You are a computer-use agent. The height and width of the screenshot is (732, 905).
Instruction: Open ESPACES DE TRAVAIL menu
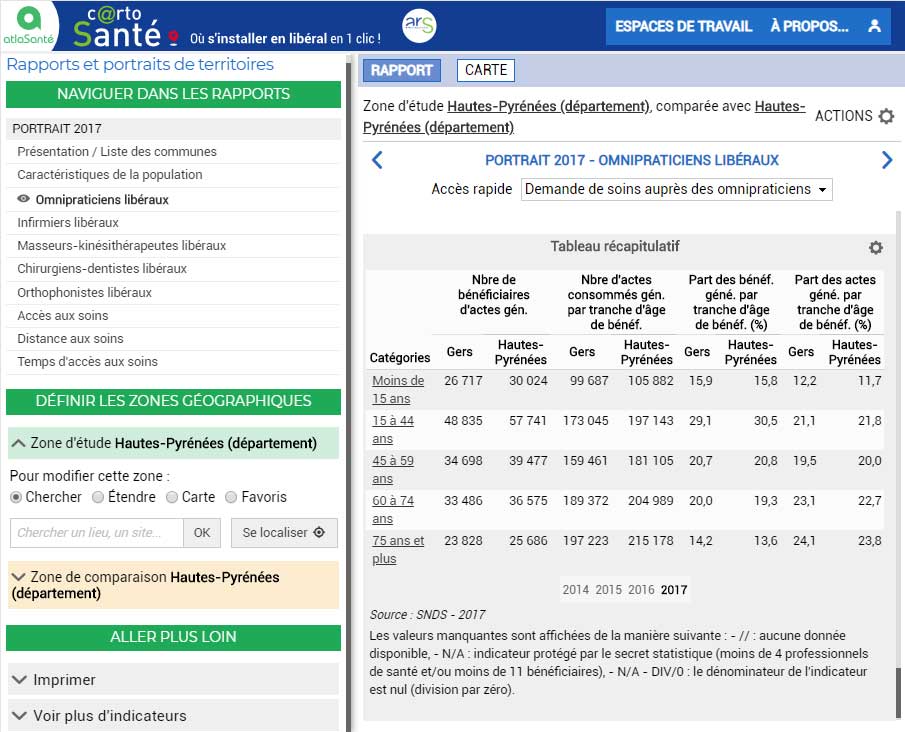pos(683,27)
